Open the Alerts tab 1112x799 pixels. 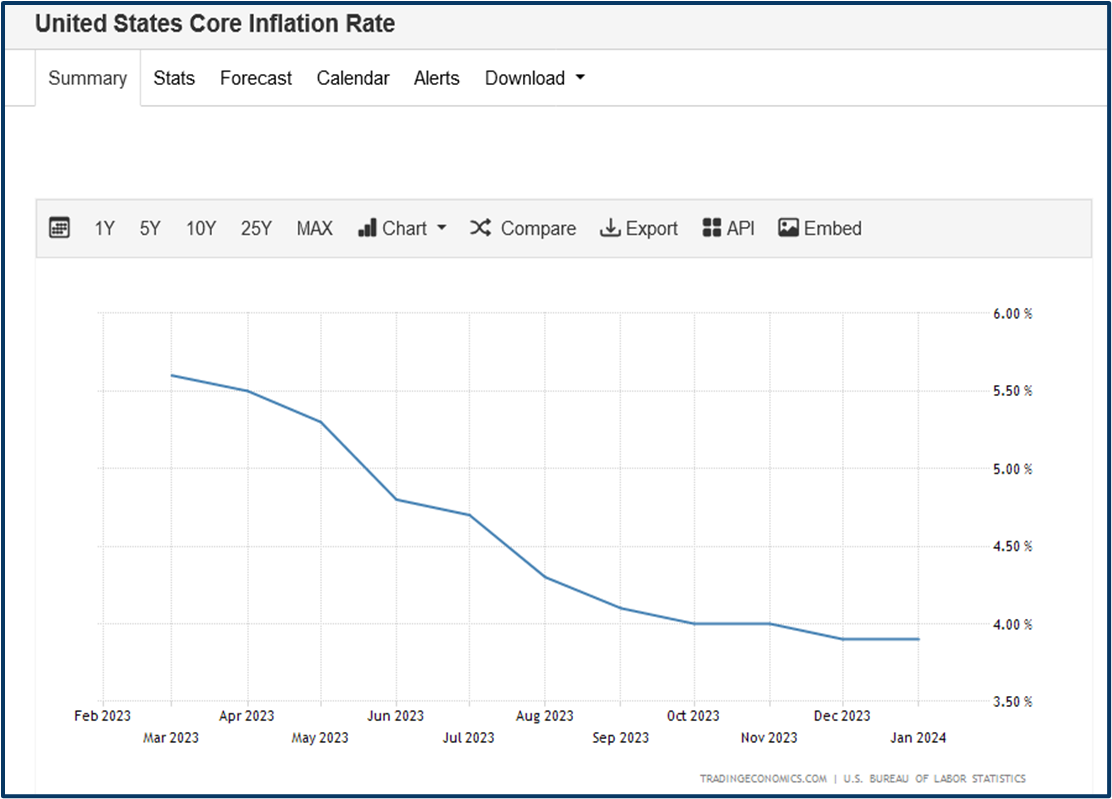tap(436, 78)
